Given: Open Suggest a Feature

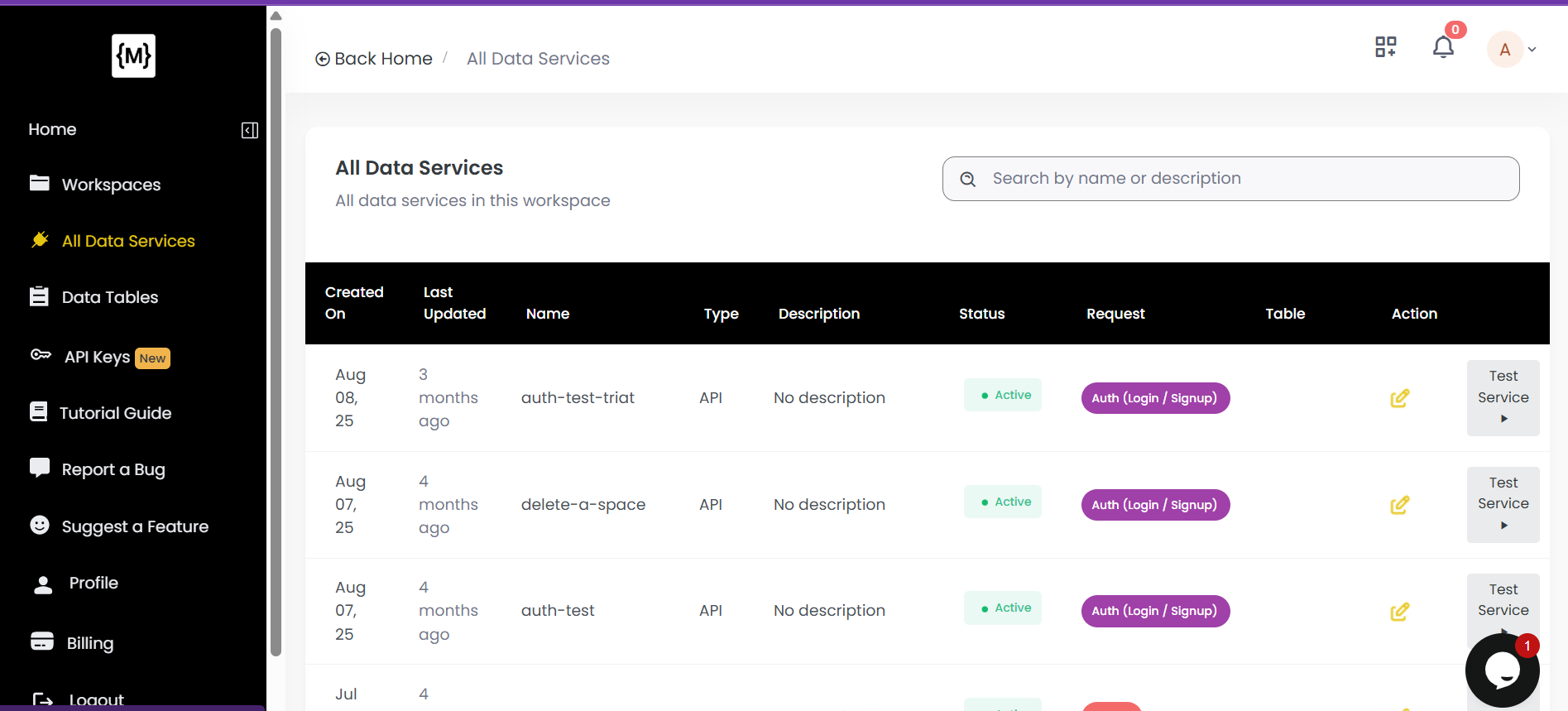Looking at the screenshot, I should [135, 526].
